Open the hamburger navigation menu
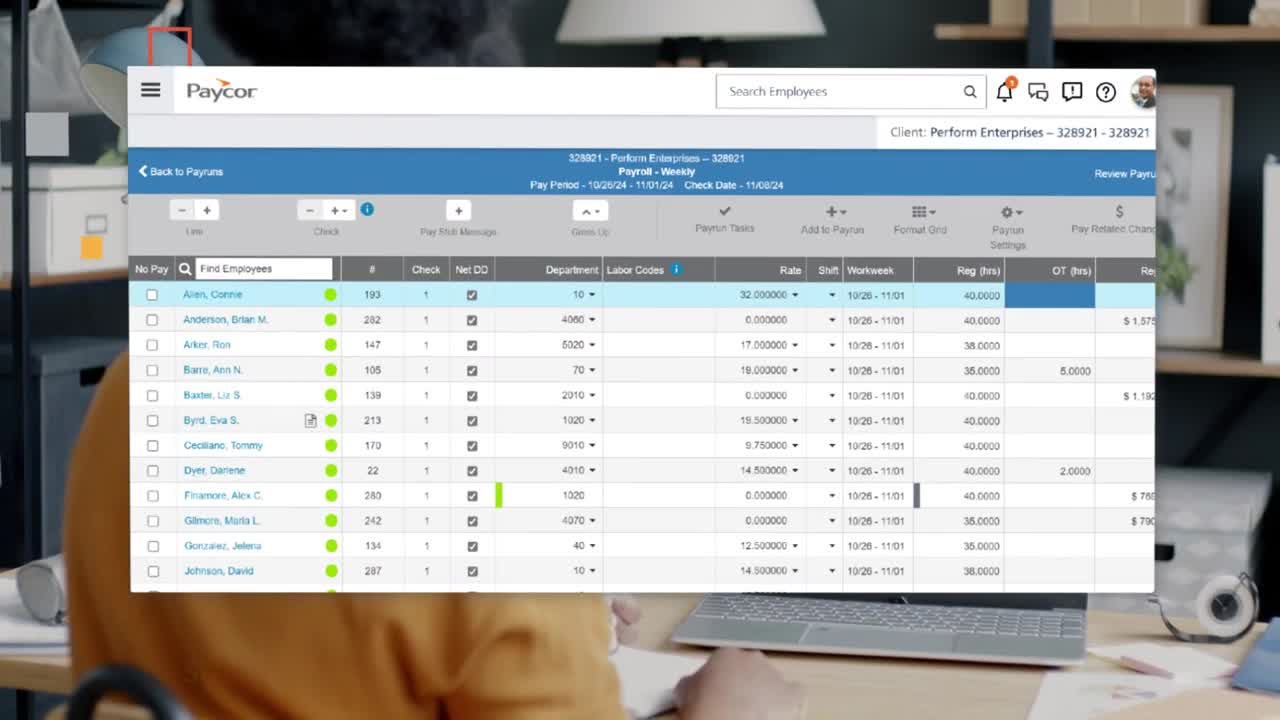The image size is (1280, 720). [151, 91]
